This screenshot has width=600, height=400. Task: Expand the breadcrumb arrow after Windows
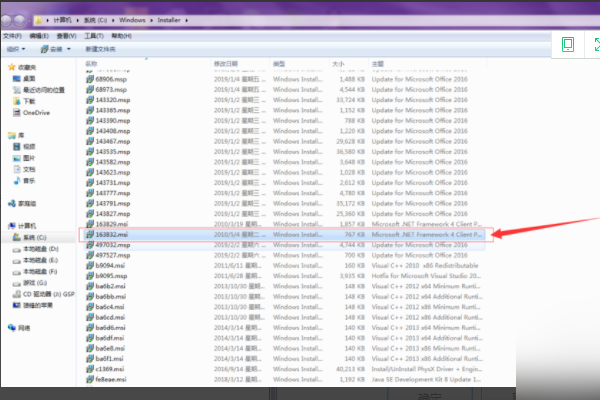[152, 20]
